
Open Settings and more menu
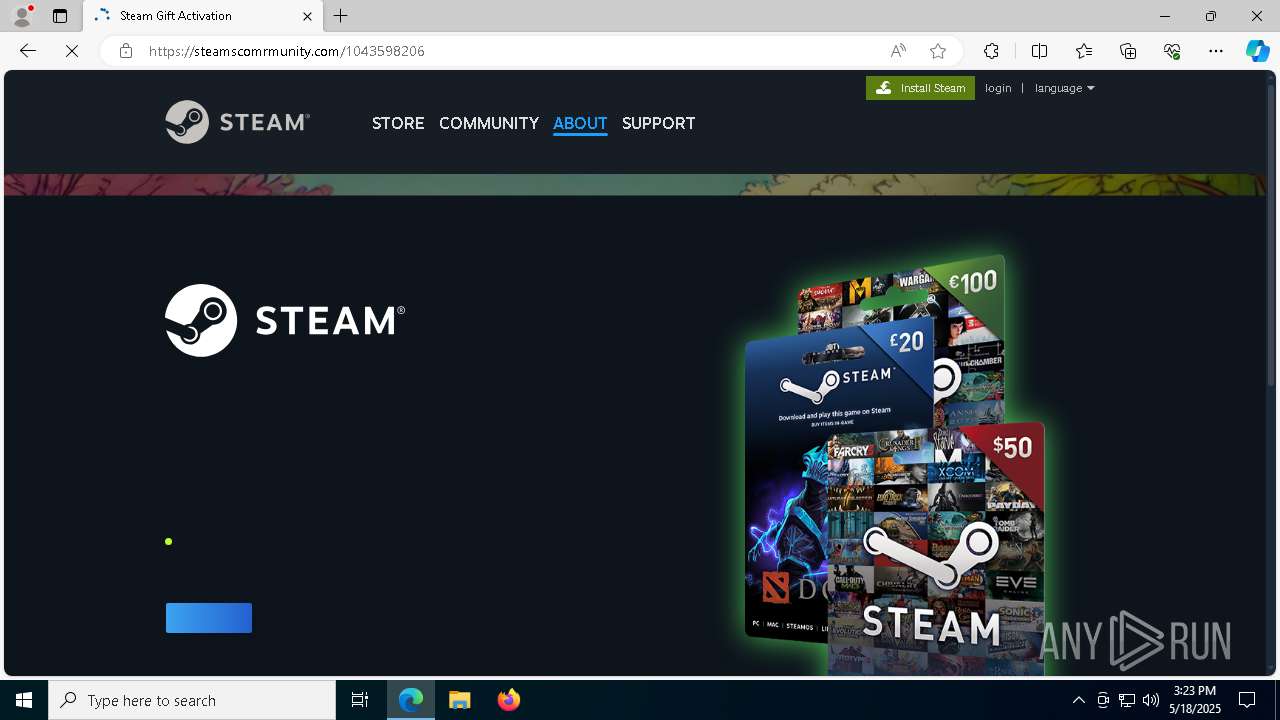click(x=1216, y=51)
